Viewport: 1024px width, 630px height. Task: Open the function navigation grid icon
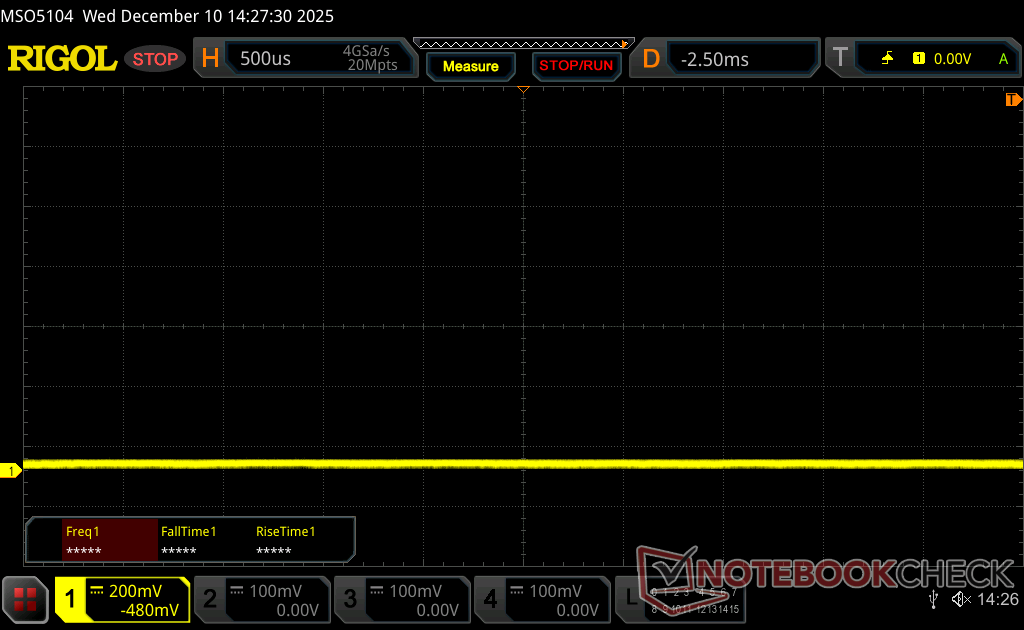tap(25, 599)
